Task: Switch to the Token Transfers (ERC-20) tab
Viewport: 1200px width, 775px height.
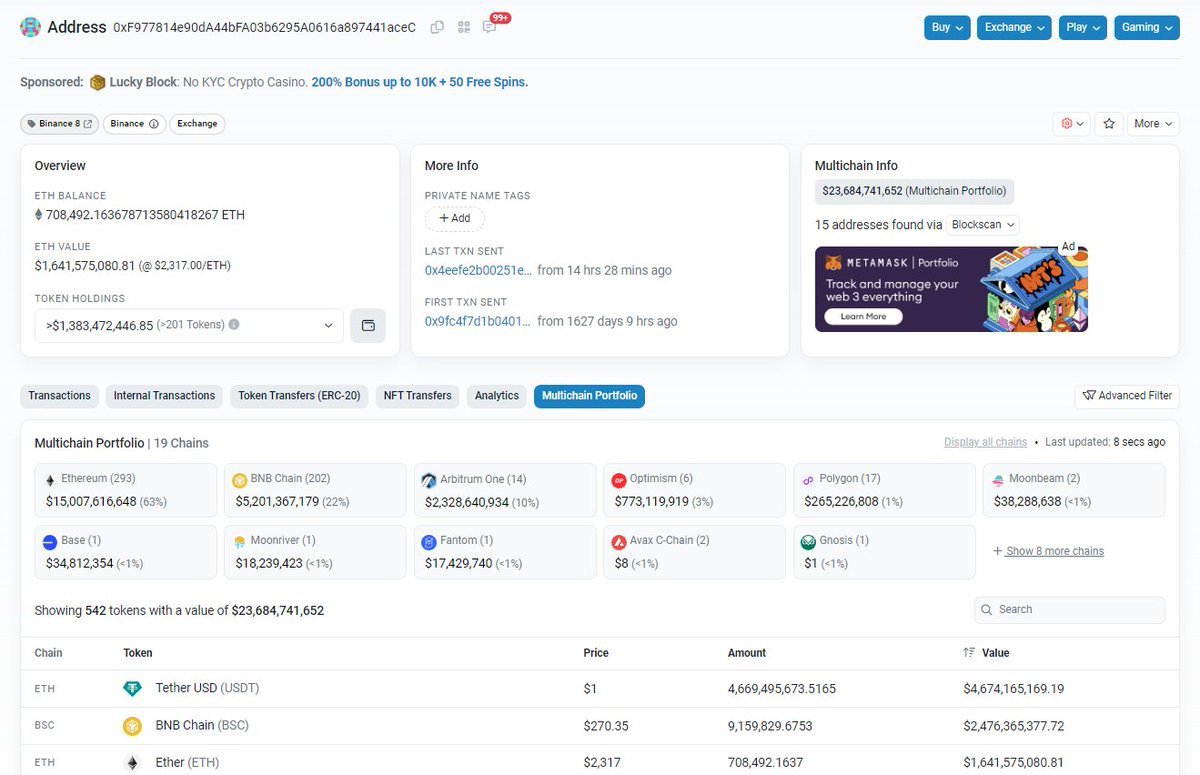Action: point(300,396)
